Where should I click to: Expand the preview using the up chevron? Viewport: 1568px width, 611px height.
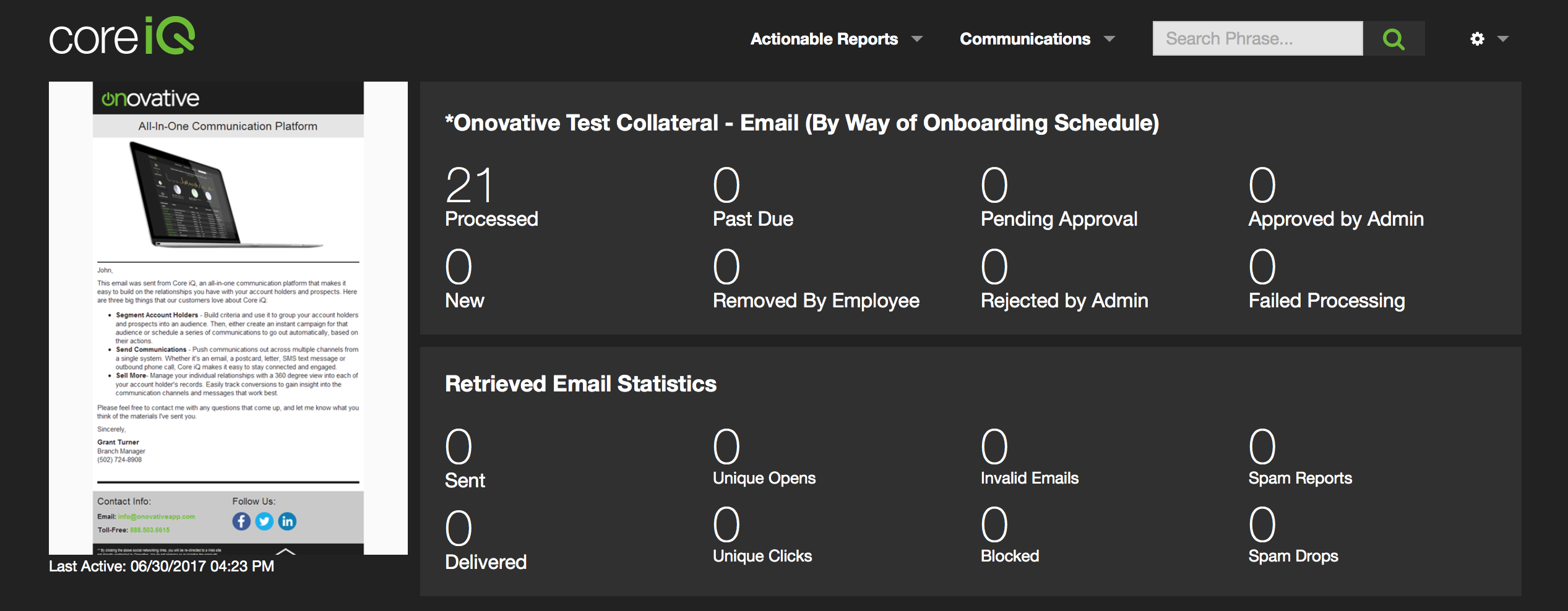pyautogui.click(x=285, y=550)
